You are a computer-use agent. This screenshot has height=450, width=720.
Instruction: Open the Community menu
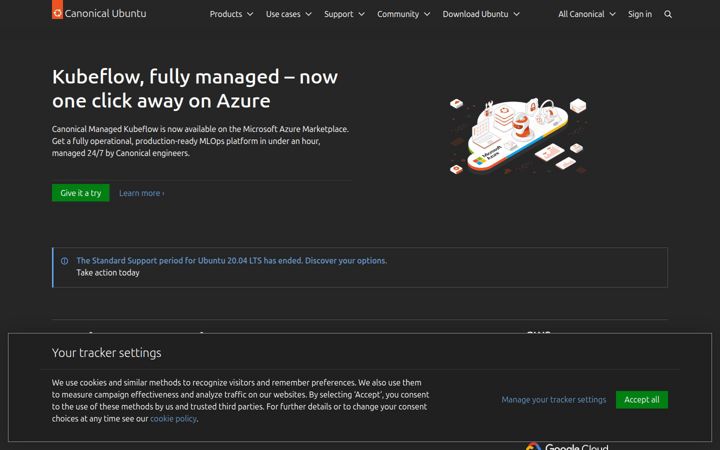[x=404, y=14]
